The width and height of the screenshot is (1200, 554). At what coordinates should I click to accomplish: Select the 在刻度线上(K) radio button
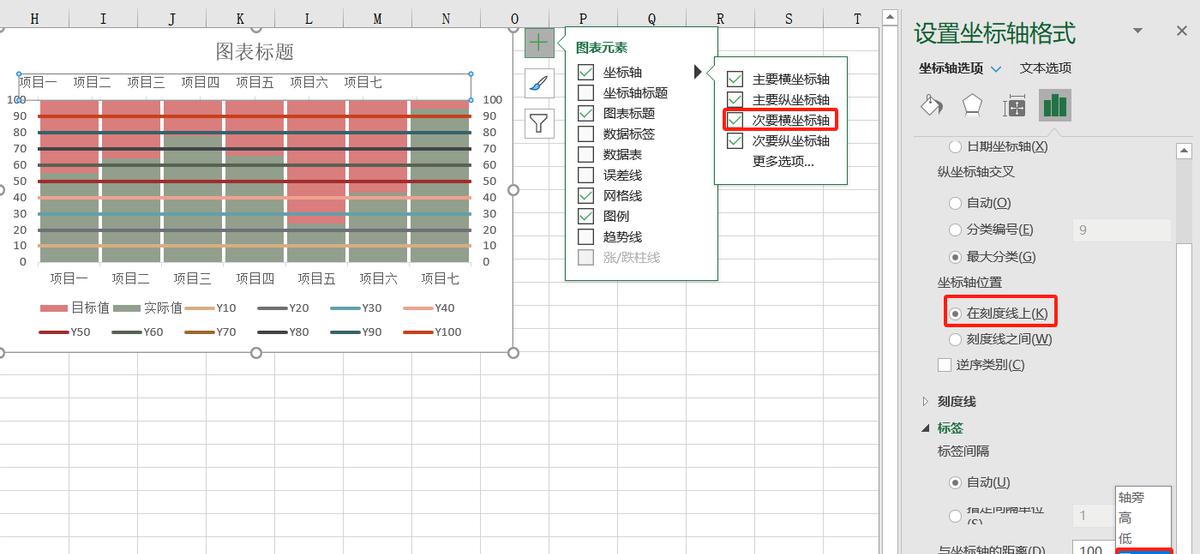(956, 313)
